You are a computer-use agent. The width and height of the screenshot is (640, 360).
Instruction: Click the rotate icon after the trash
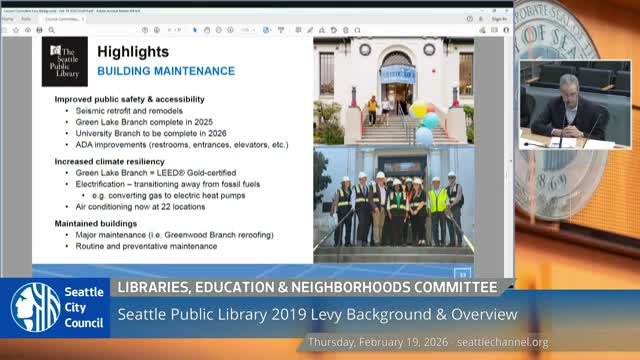pos(358,30)
